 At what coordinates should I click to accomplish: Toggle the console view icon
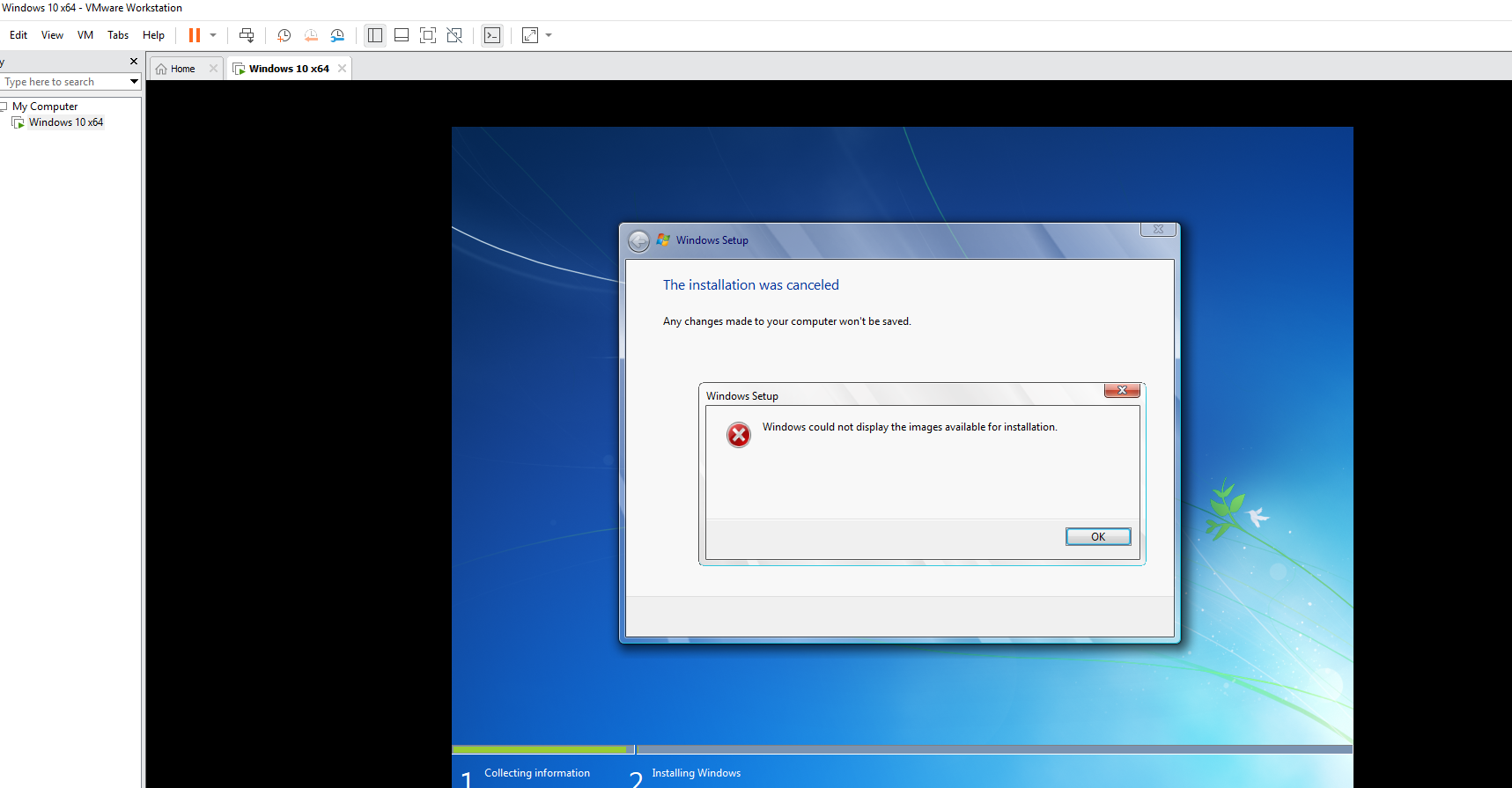point(492,35)
